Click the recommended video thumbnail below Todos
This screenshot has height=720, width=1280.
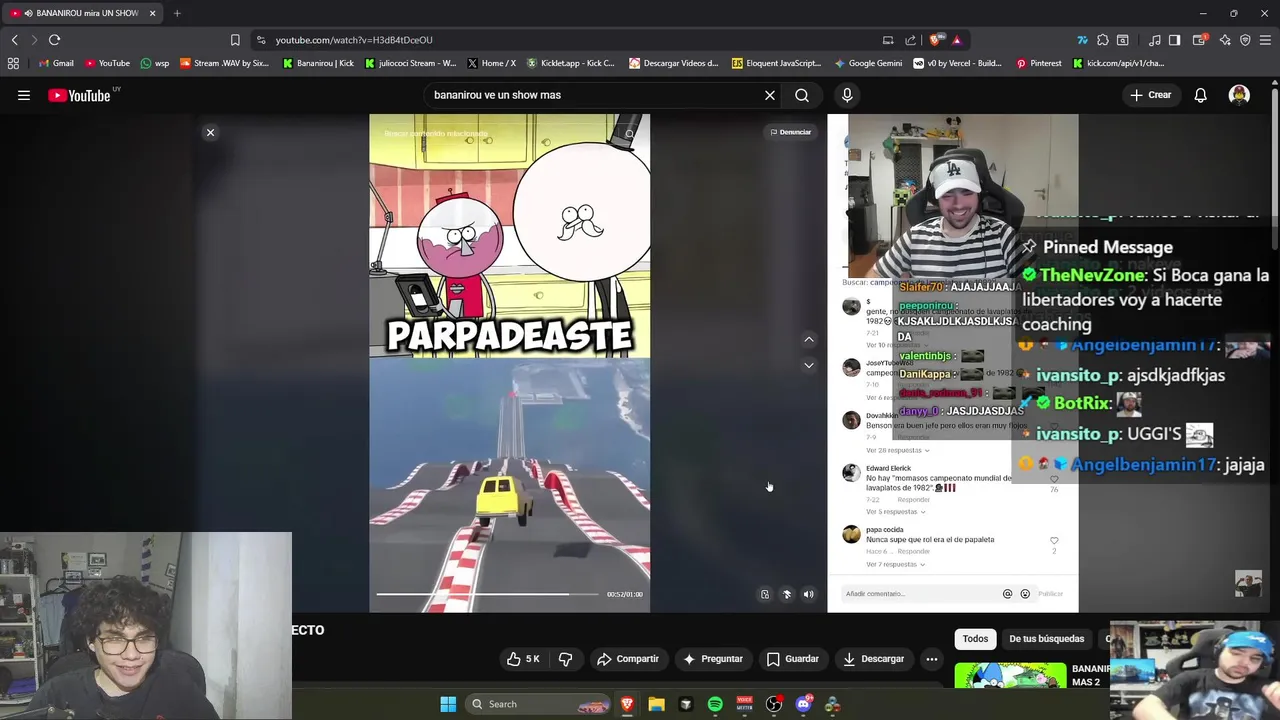[1010, 677]
